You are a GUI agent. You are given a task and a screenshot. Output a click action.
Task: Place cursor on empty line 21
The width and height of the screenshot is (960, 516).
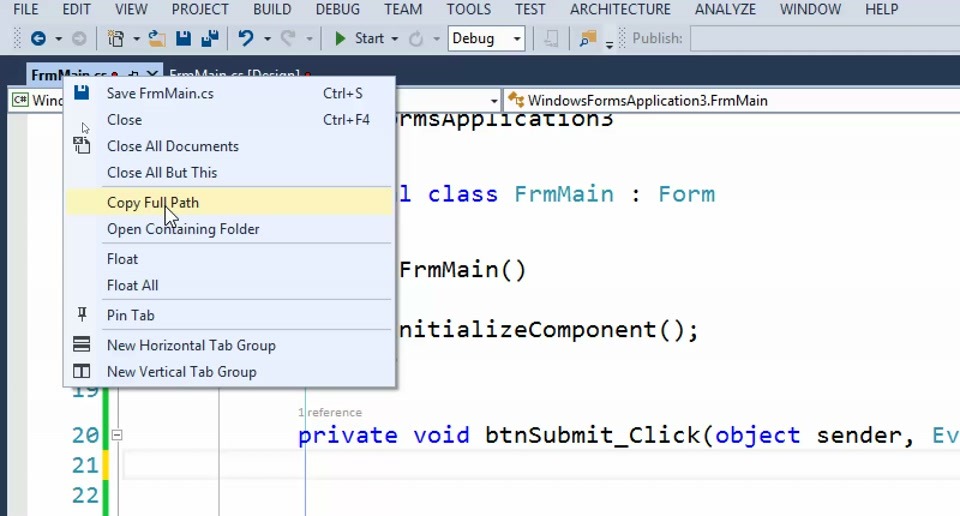click(539, 465)
